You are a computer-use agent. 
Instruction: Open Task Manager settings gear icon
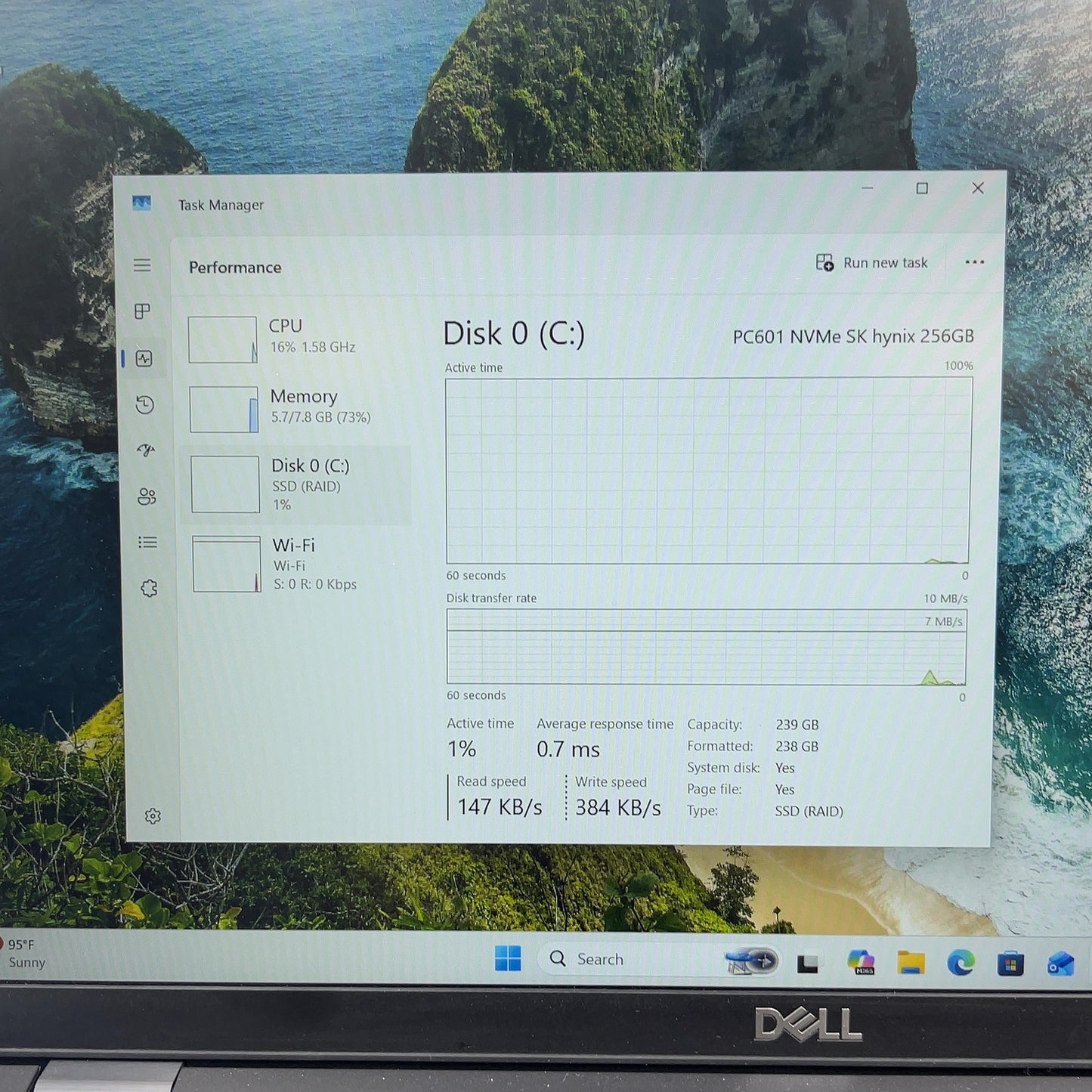(x=153, y=816)
